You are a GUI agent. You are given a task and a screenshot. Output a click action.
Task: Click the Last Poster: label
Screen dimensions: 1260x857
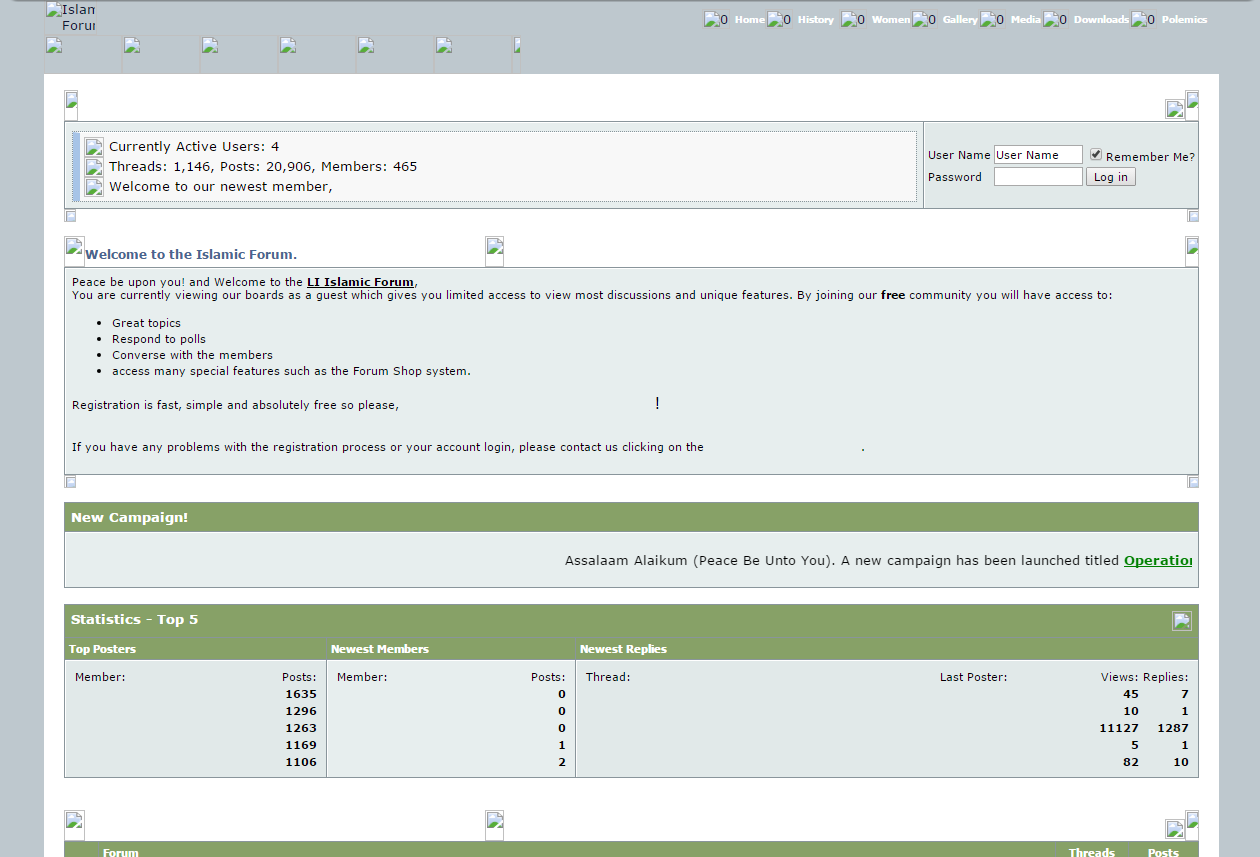click(x=974, y=677)
